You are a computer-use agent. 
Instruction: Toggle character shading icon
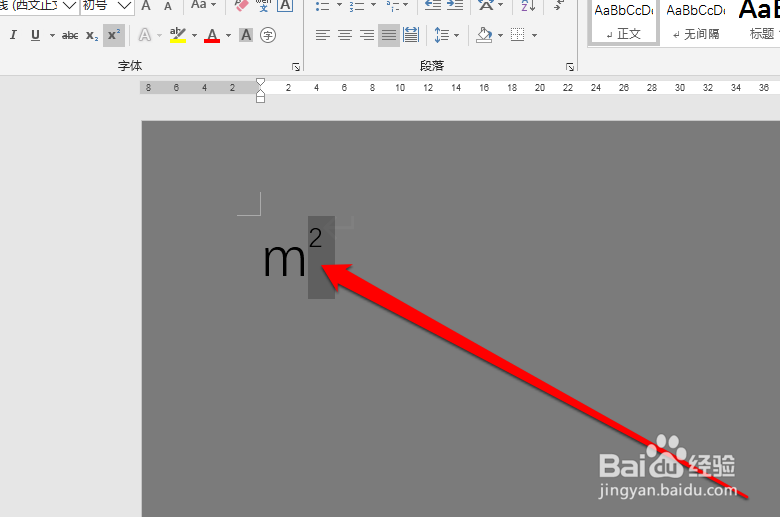click(246, 35)
